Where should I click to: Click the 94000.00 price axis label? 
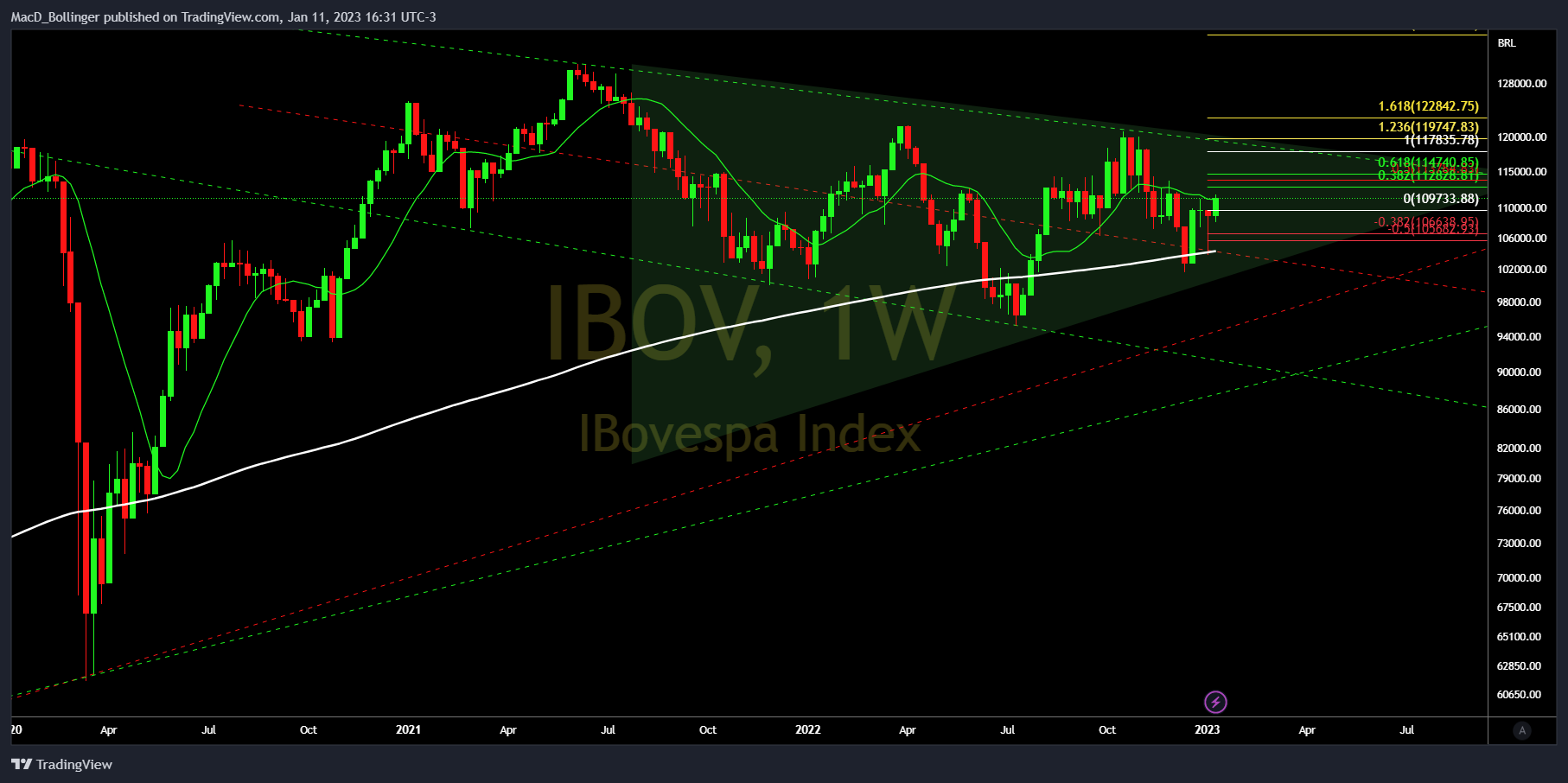coord(1520,337)
